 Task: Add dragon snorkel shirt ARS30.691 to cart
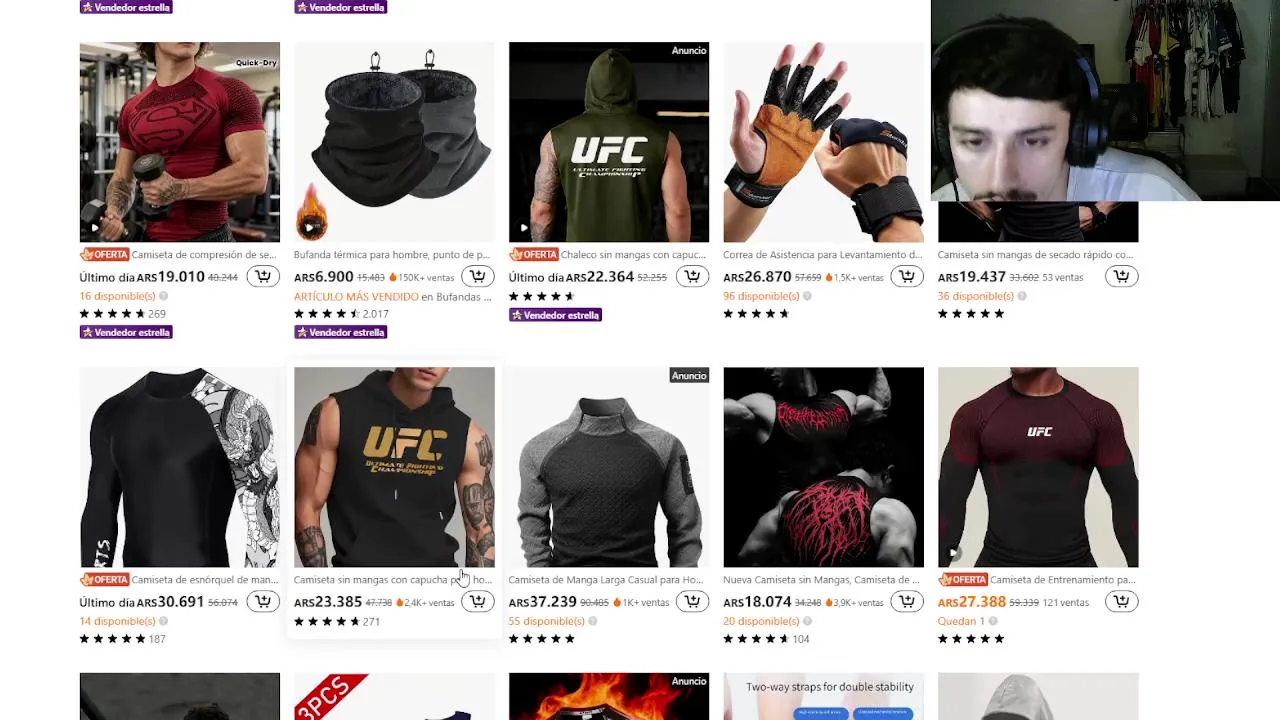point(263,602)
